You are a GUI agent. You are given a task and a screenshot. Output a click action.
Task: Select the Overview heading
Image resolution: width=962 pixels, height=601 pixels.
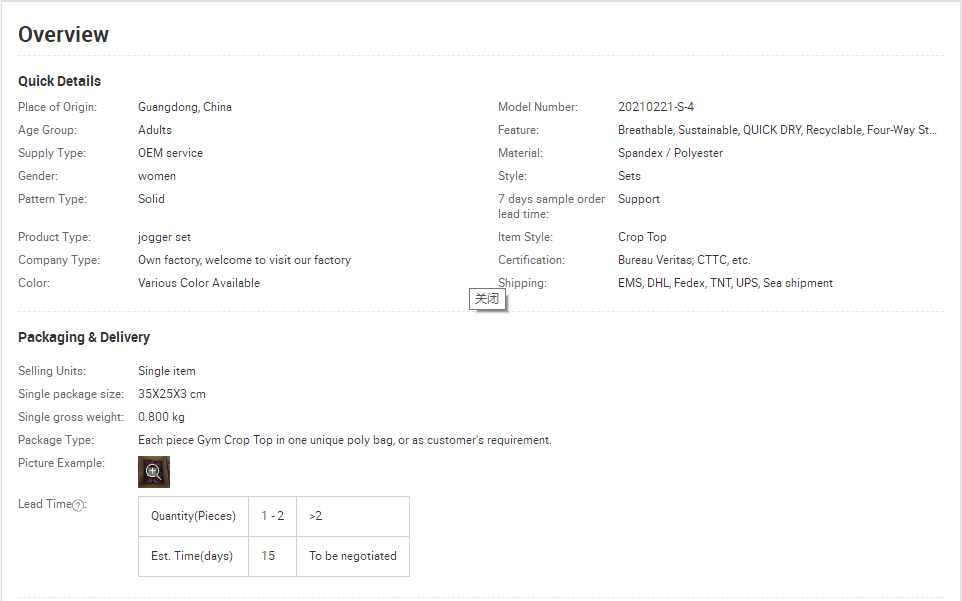coord(63,34)
